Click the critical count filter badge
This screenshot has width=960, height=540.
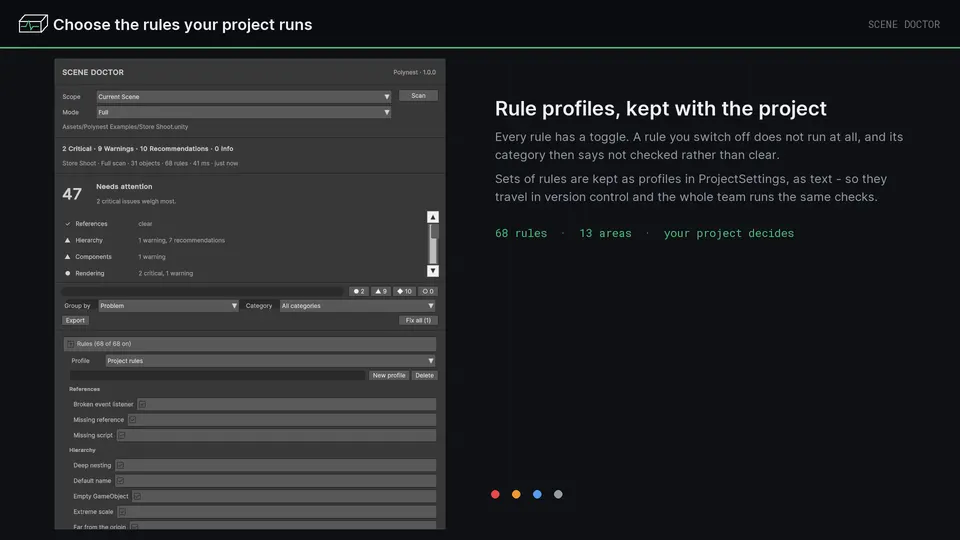(359, 291)
